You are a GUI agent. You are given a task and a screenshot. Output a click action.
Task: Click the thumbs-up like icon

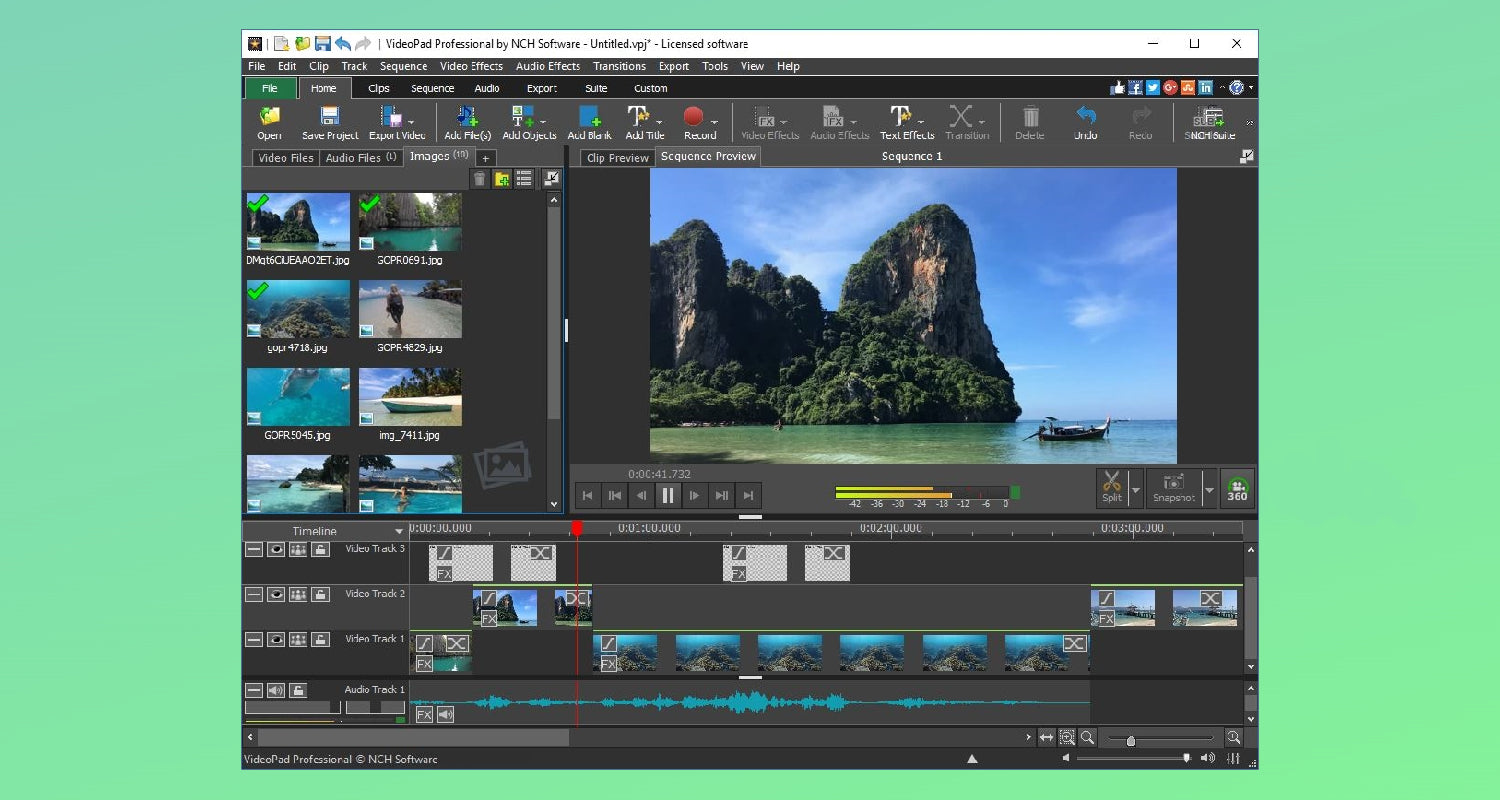tap(1119, 88)
